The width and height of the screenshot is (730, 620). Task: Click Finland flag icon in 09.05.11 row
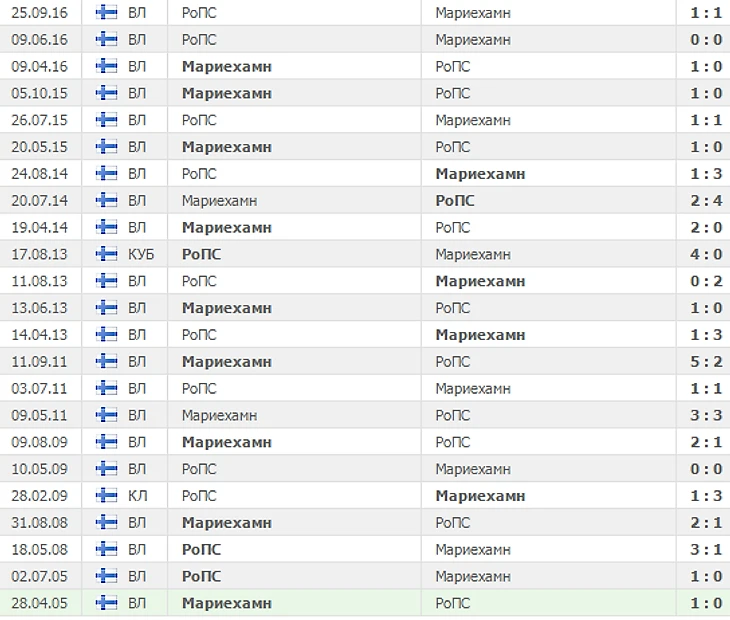point(106,415)
